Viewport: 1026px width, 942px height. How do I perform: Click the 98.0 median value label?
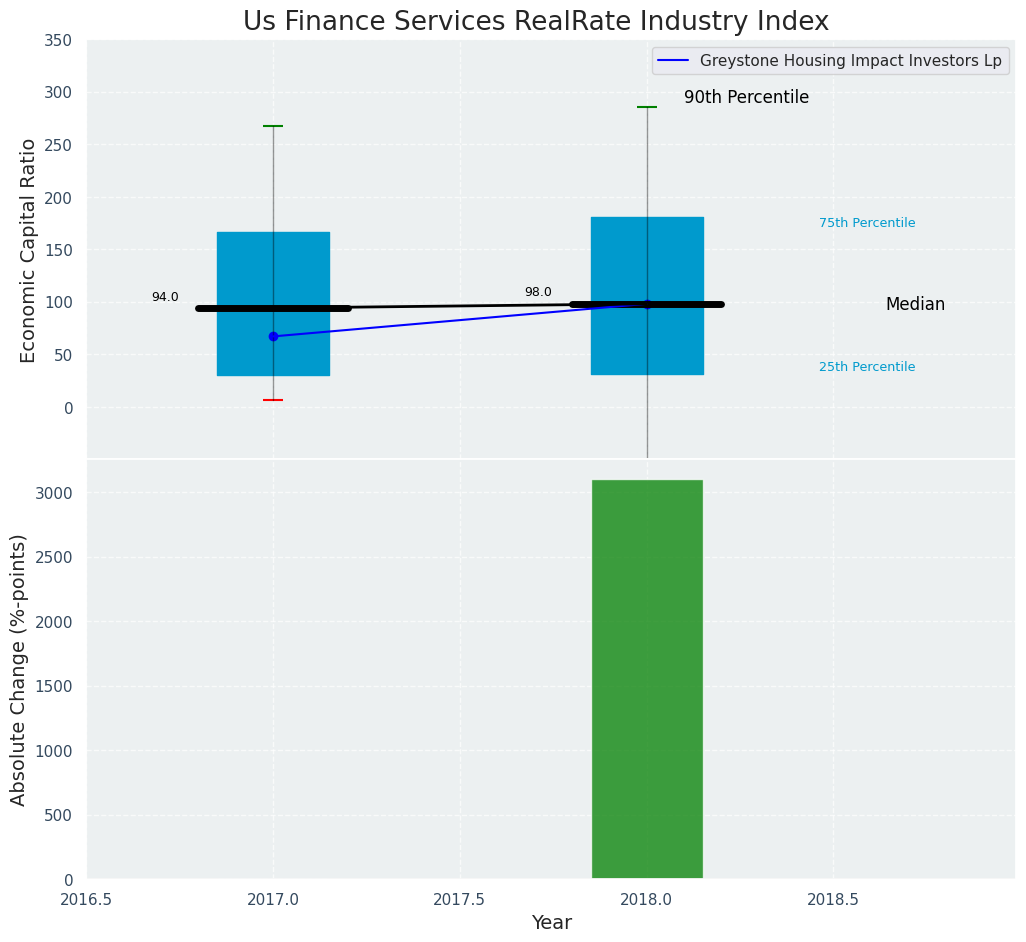[538, 292]
